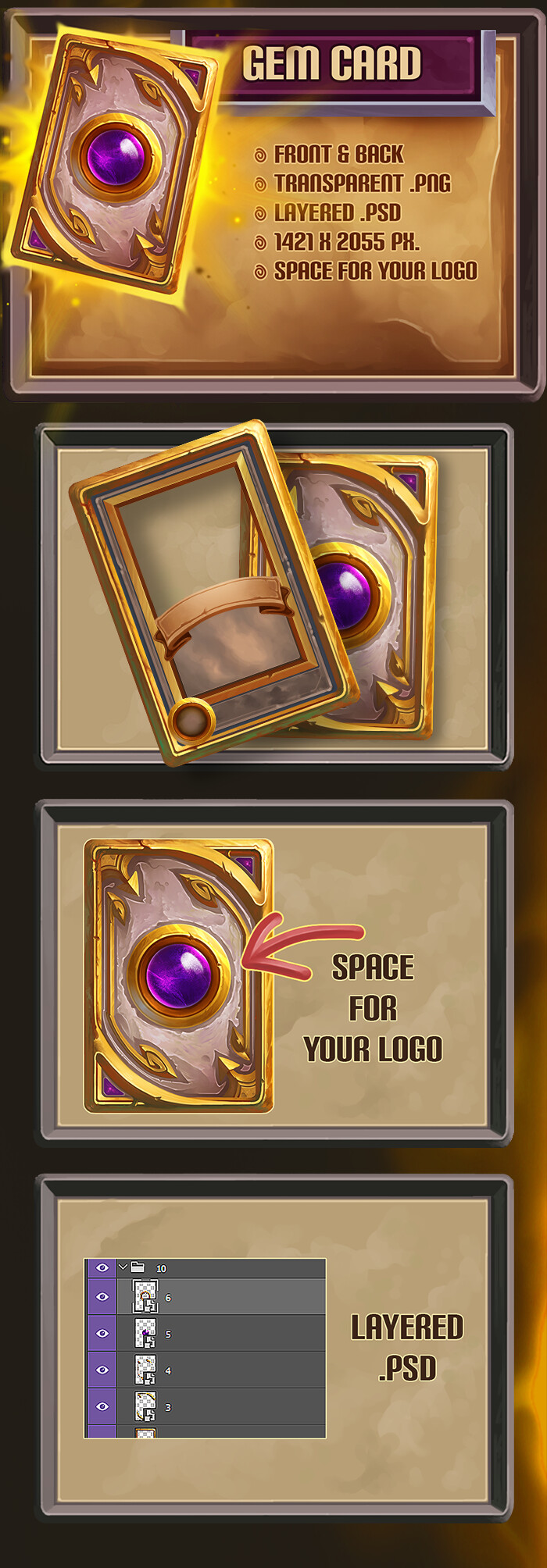Select layer 4 thumbnail
The image size is (547, 1568).
[145, 1370]
